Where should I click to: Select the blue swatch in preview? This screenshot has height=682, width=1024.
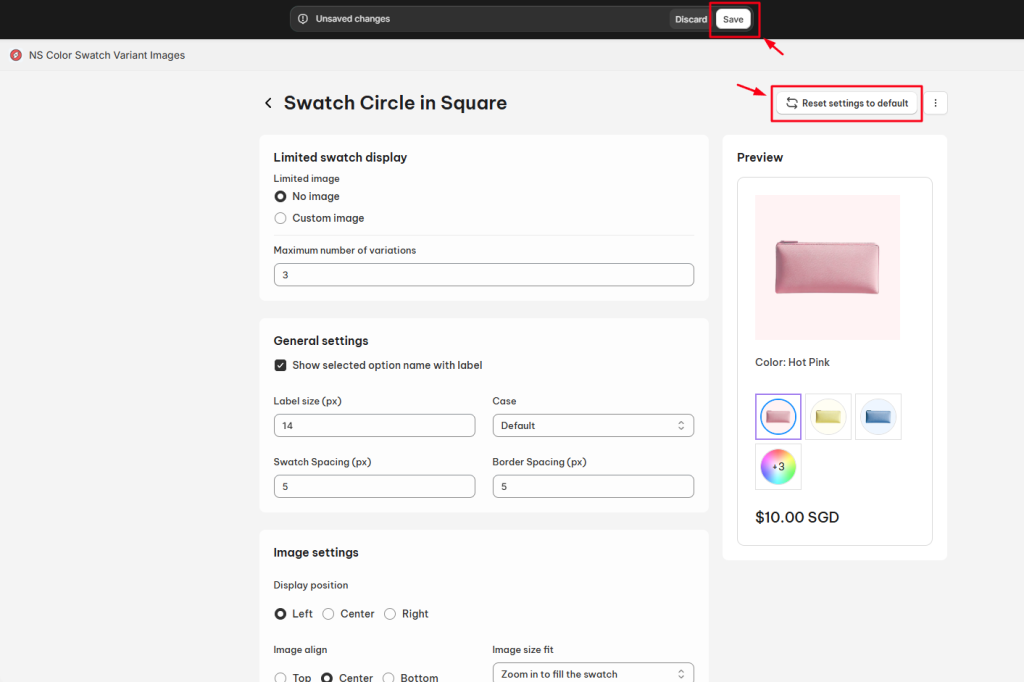pyautogui.click(x=878, y=417)
